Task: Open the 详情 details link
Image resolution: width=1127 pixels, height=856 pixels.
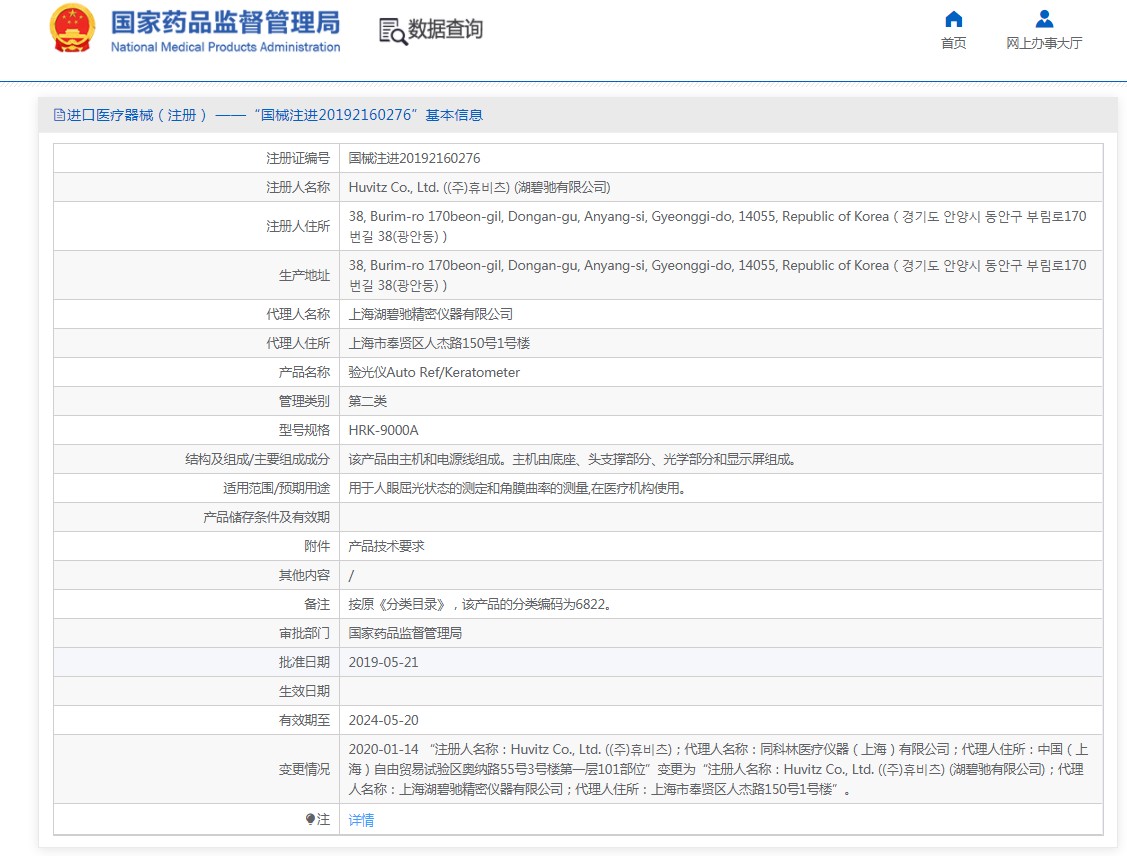Action: (x=361, y=820)
